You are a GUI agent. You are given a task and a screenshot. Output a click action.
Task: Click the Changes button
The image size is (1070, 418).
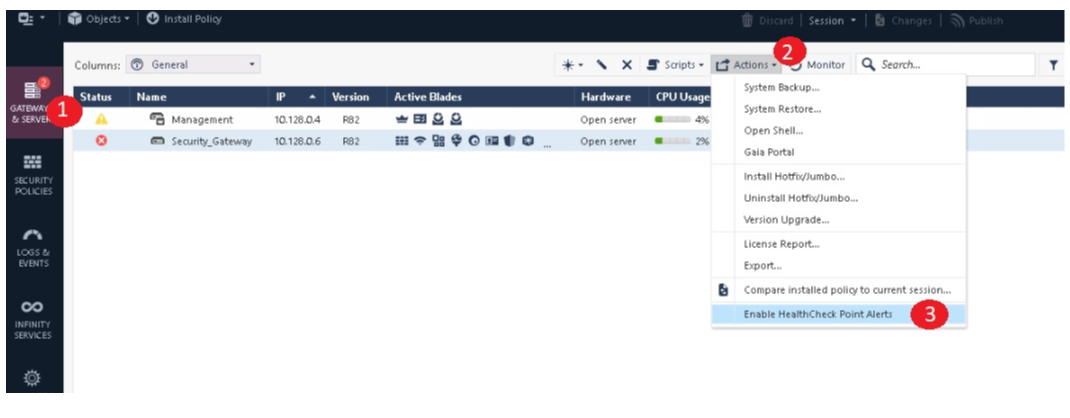click(x=903, y=20)
